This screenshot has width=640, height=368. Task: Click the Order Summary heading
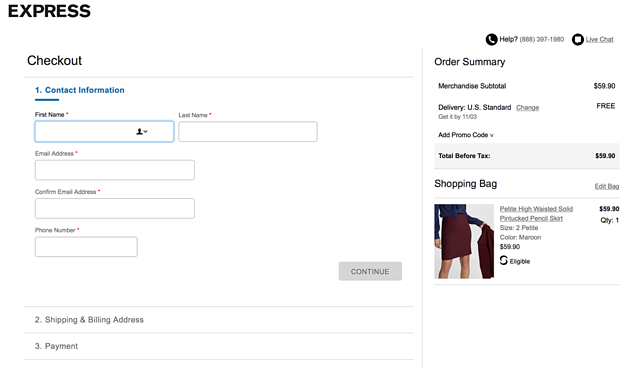point(469,62)
